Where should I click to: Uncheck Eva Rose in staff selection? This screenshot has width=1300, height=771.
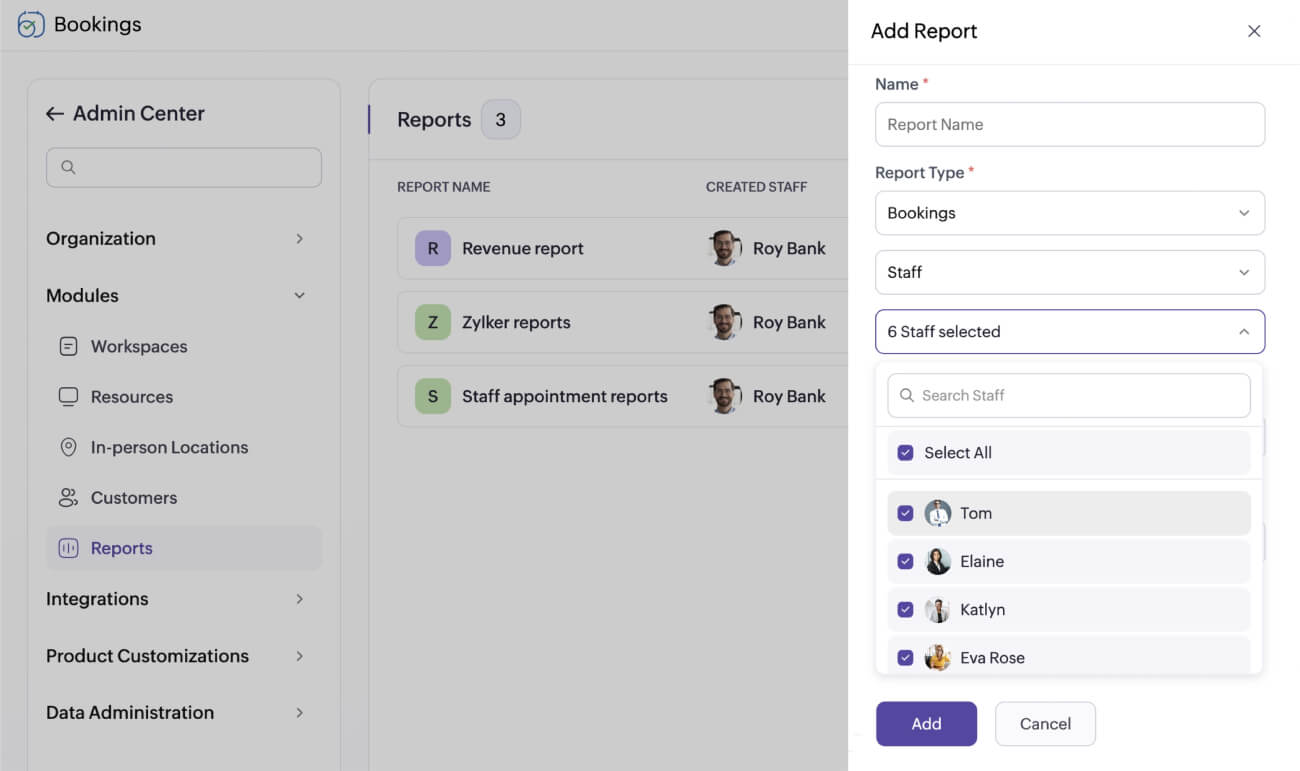tap(905, 657)
